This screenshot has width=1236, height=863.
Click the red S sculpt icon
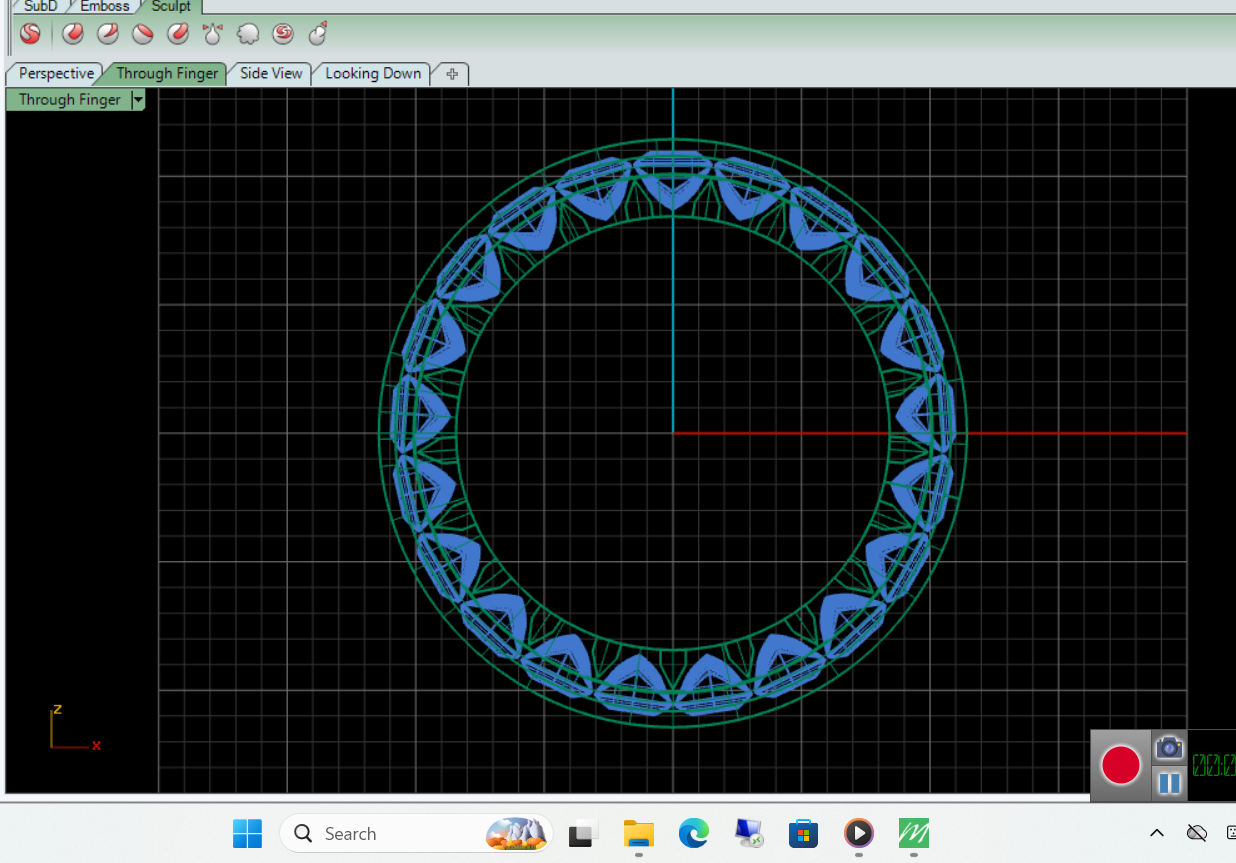(x=30, y=34)
